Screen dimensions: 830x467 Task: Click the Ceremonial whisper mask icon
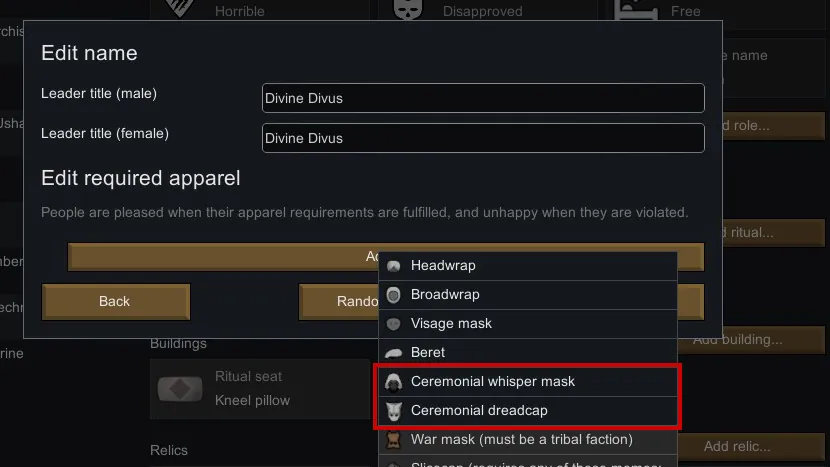pyautogui.click(x=394, y=382)
